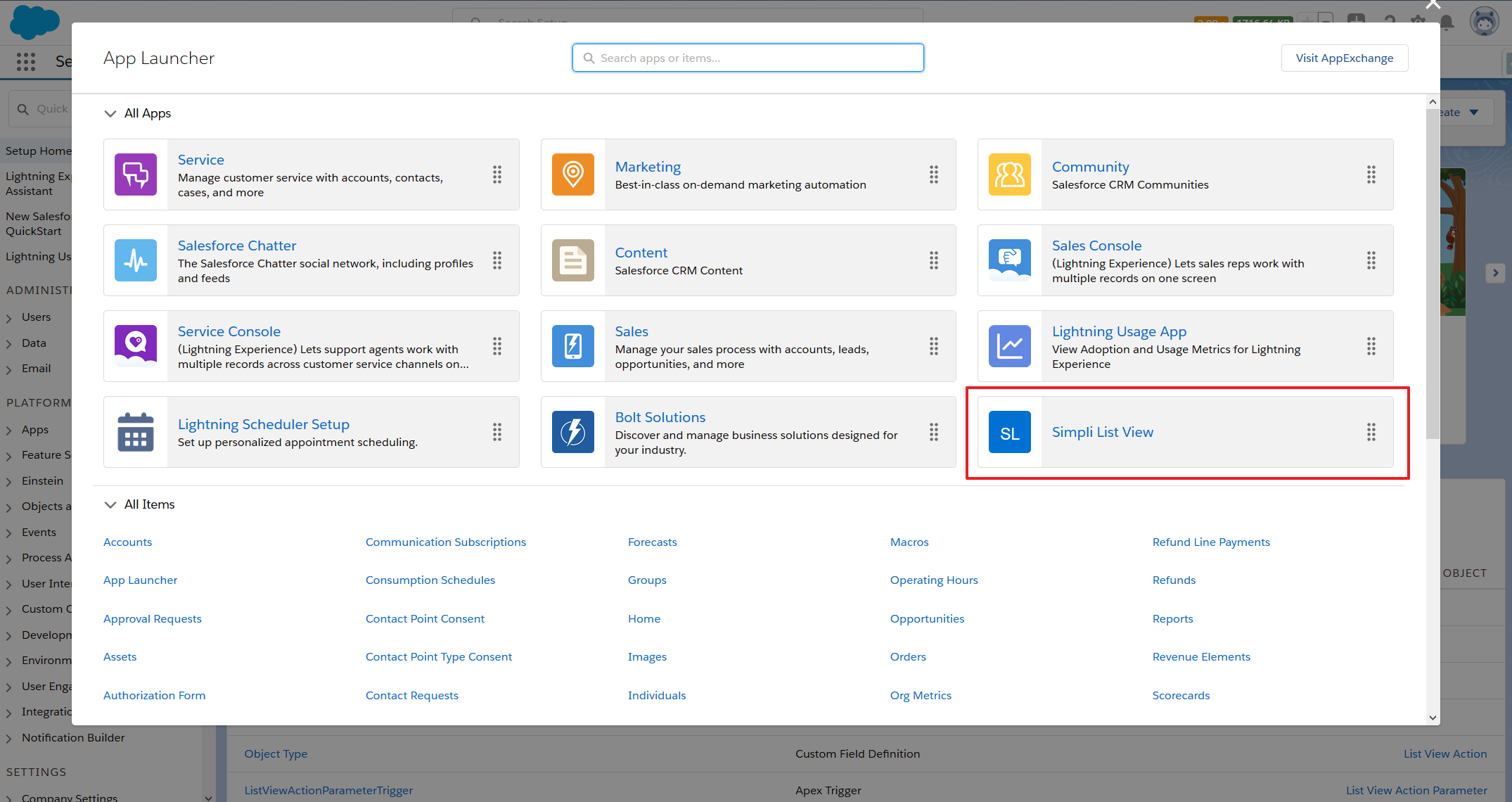Click the drag handle on the Sales tile
The width and height of the screenshot is (1512, 802).
(934, 346)
